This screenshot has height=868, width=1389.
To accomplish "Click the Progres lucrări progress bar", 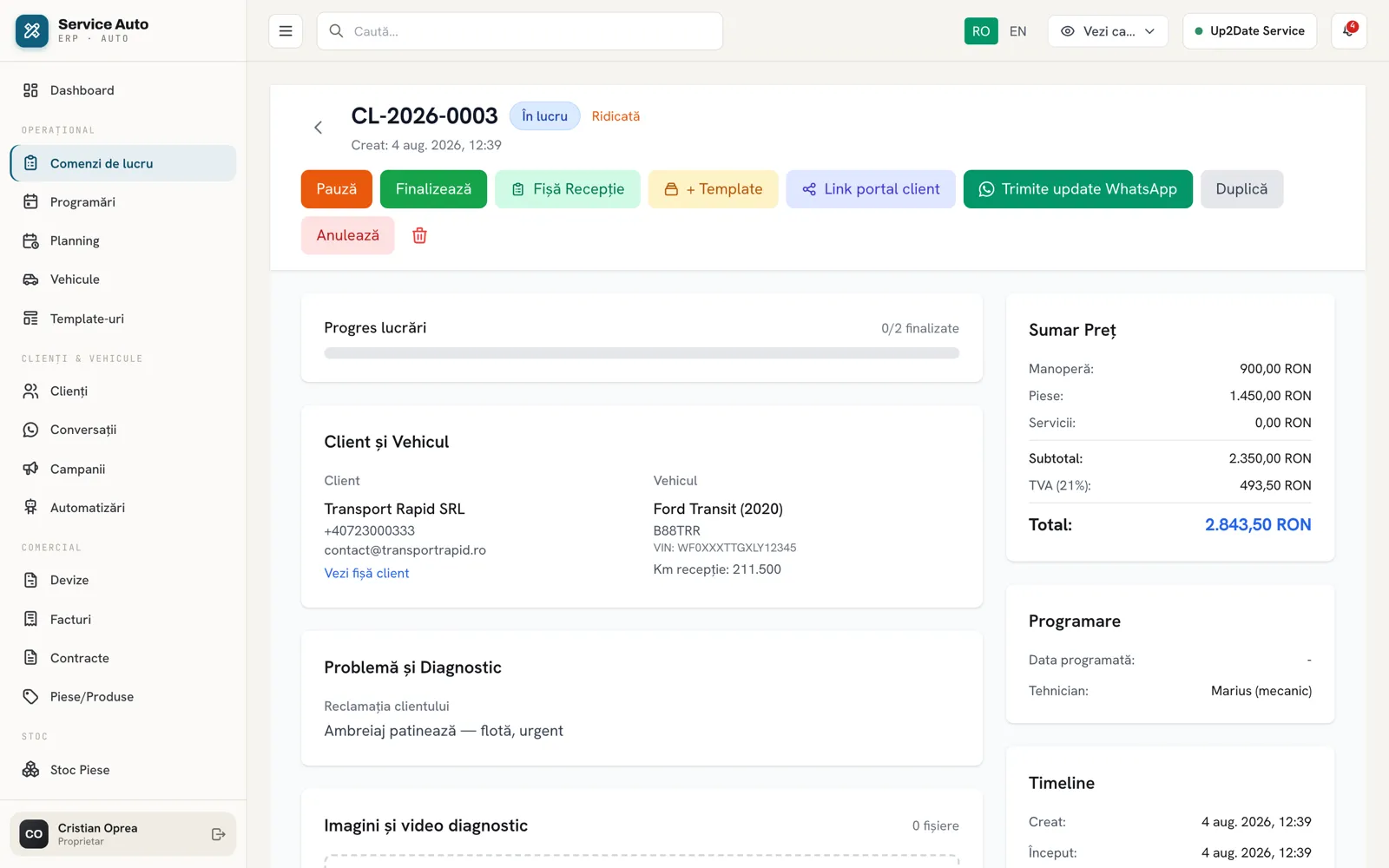I will (642, 353).
